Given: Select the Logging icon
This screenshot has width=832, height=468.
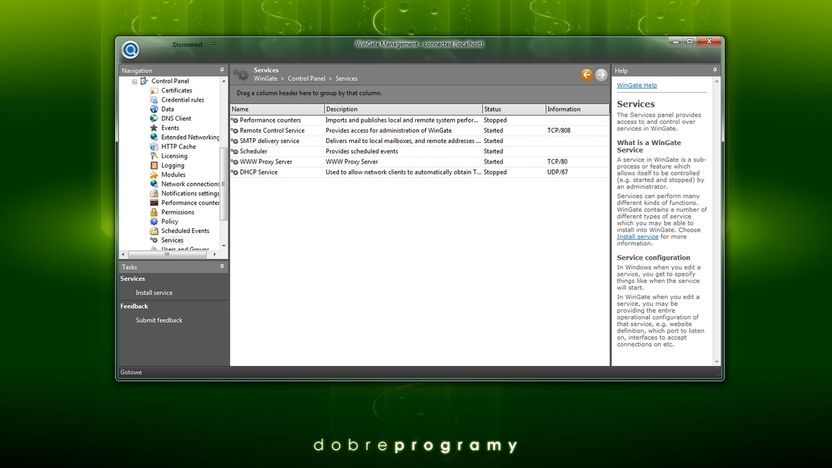Looking at the screenshot, I should click(154, 166).
